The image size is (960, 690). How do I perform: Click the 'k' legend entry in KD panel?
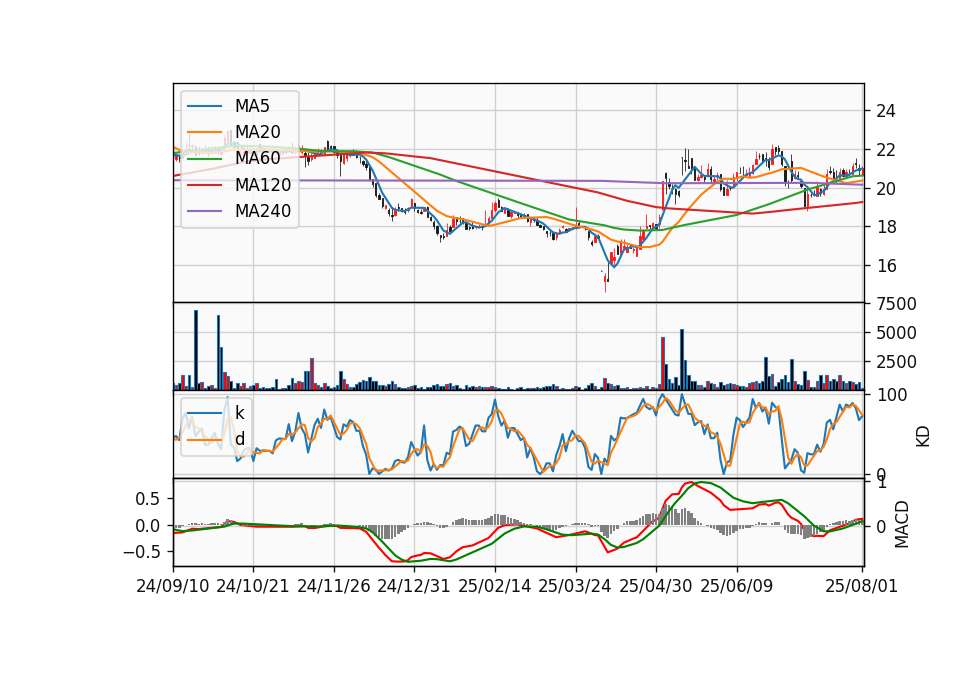coord(239,413)
